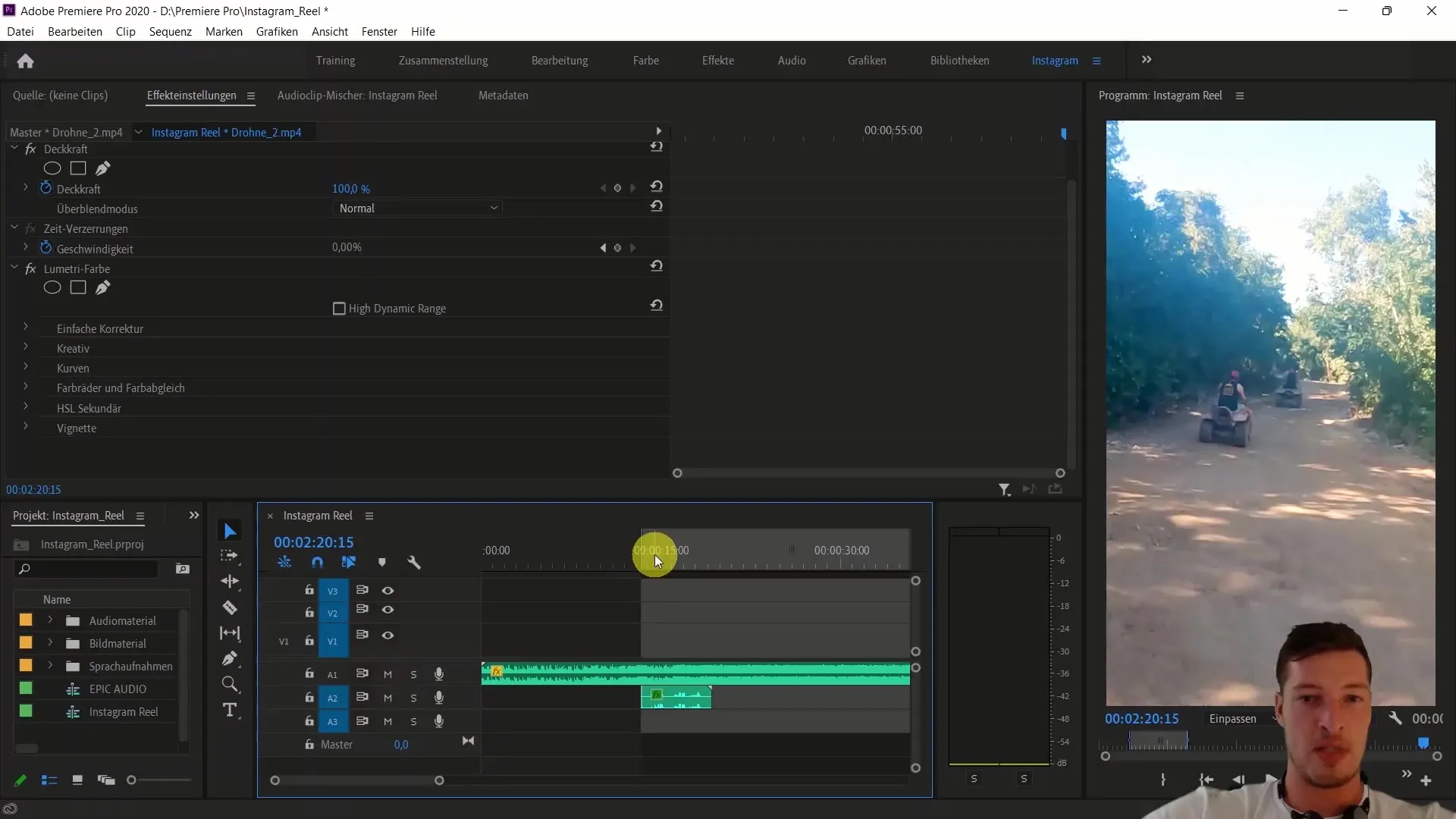Open the Sequenz menu
This screenshot has width=1456, height=819.
[x=171, y=32]
